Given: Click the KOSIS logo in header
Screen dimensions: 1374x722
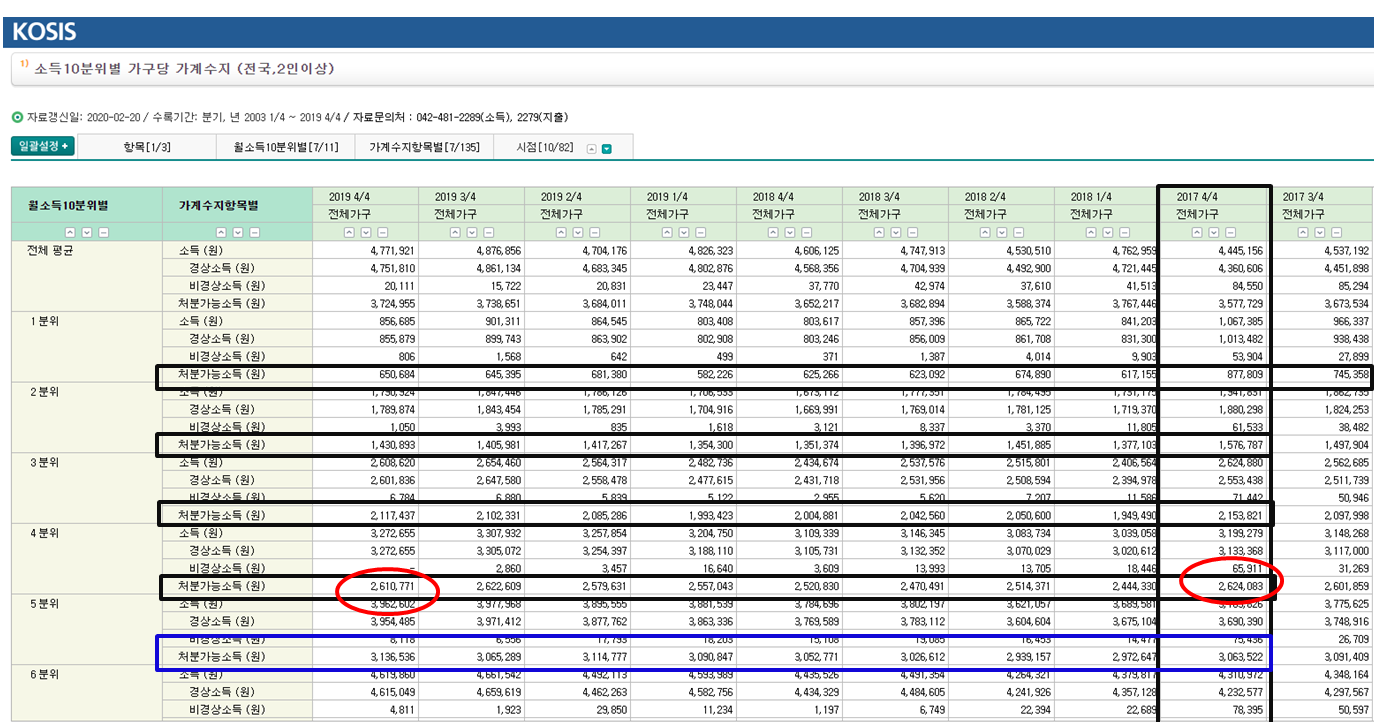Looking at the screenshot, I should coord(44,31).
